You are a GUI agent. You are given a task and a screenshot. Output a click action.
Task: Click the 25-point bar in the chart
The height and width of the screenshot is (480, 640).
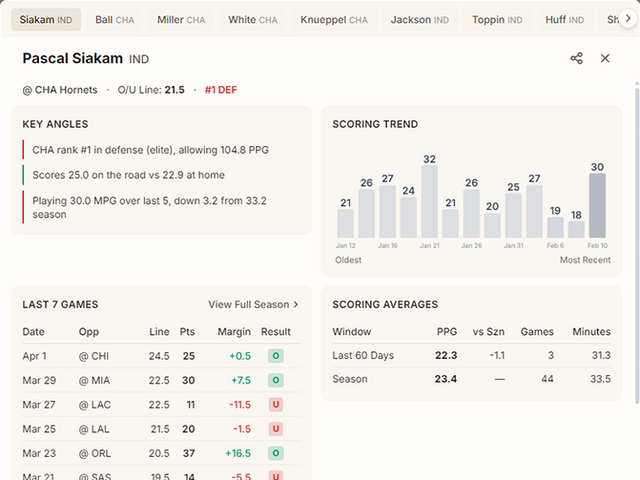(x=513, y=216)
